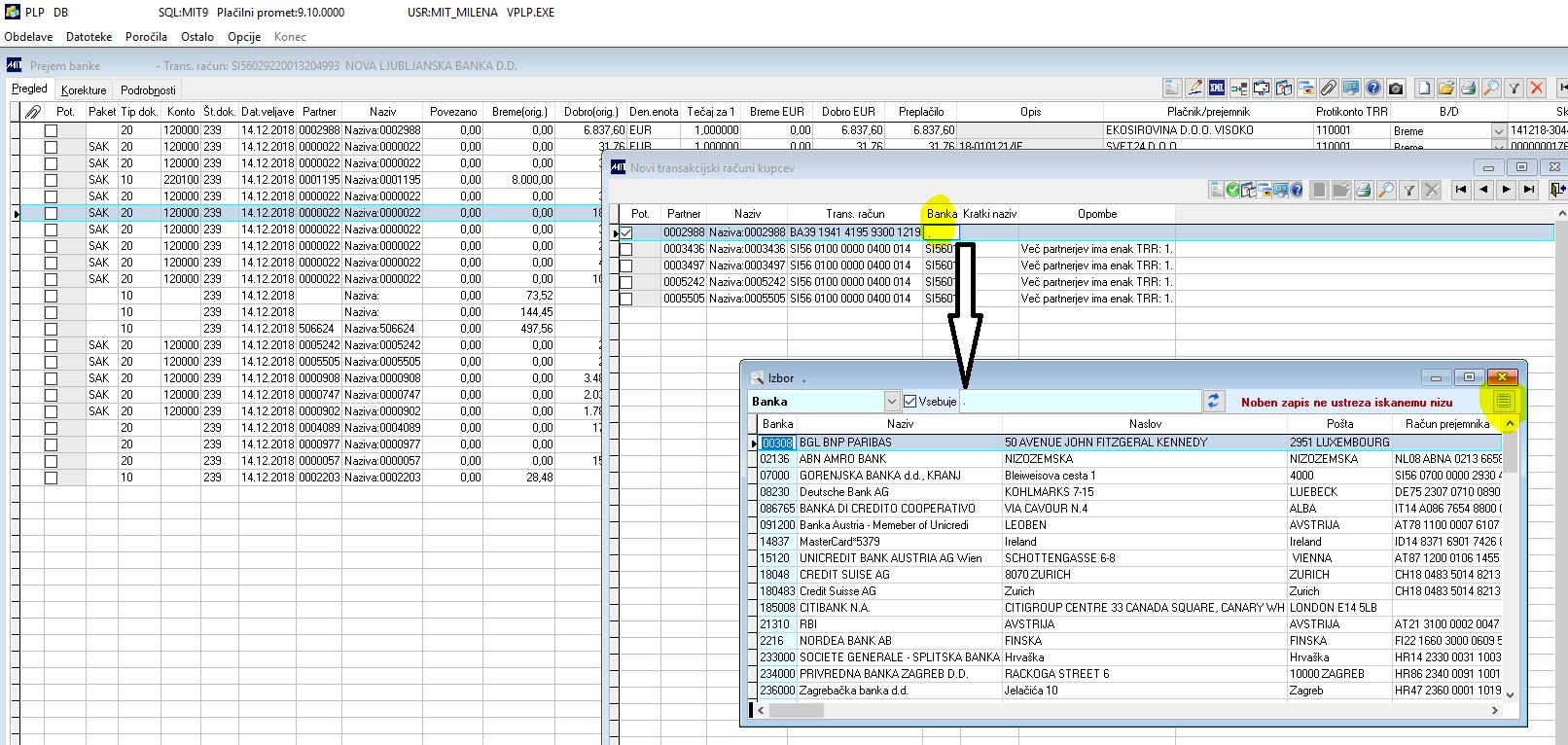1568x745 pixels.
Task: Click the scroll-up chevron above bank list
Action: tap(1510, 424)
